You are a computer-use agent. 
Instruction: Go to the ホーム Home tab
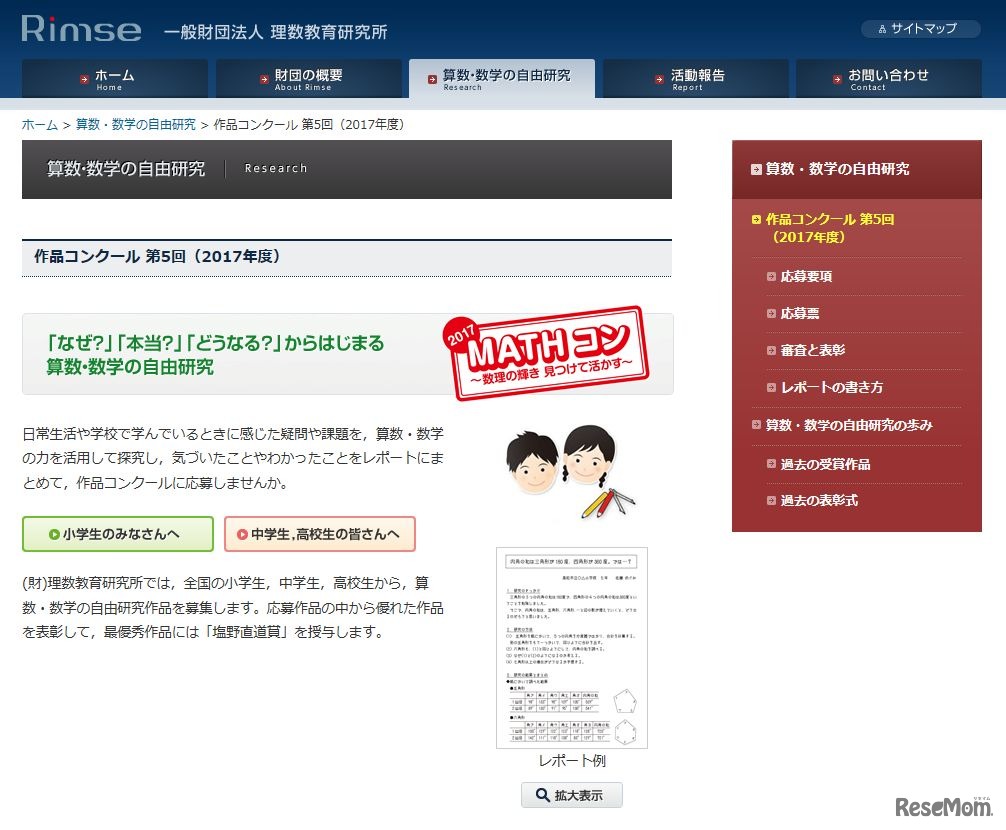114,79
